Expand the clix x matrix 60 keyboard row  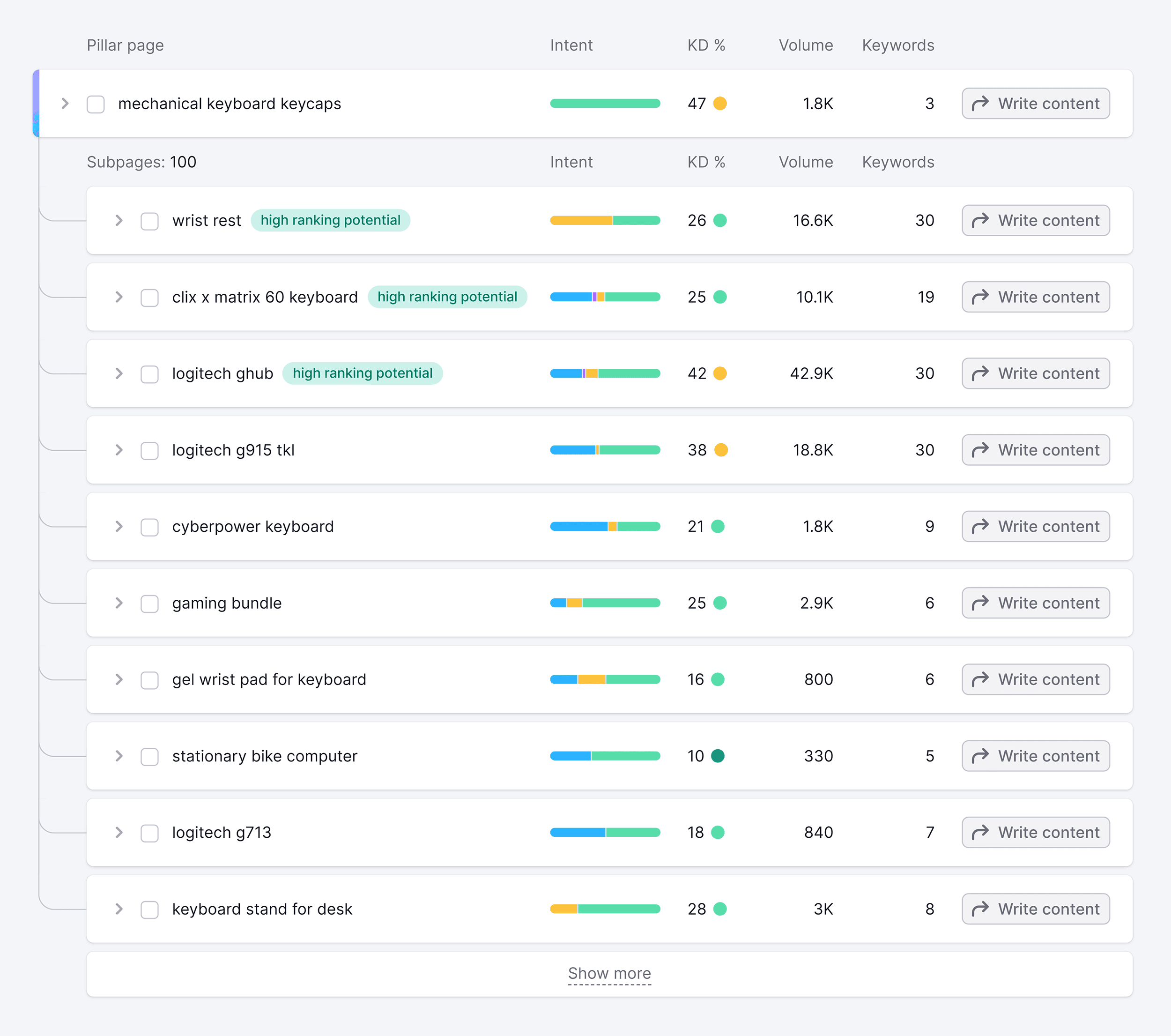point(119,297)
